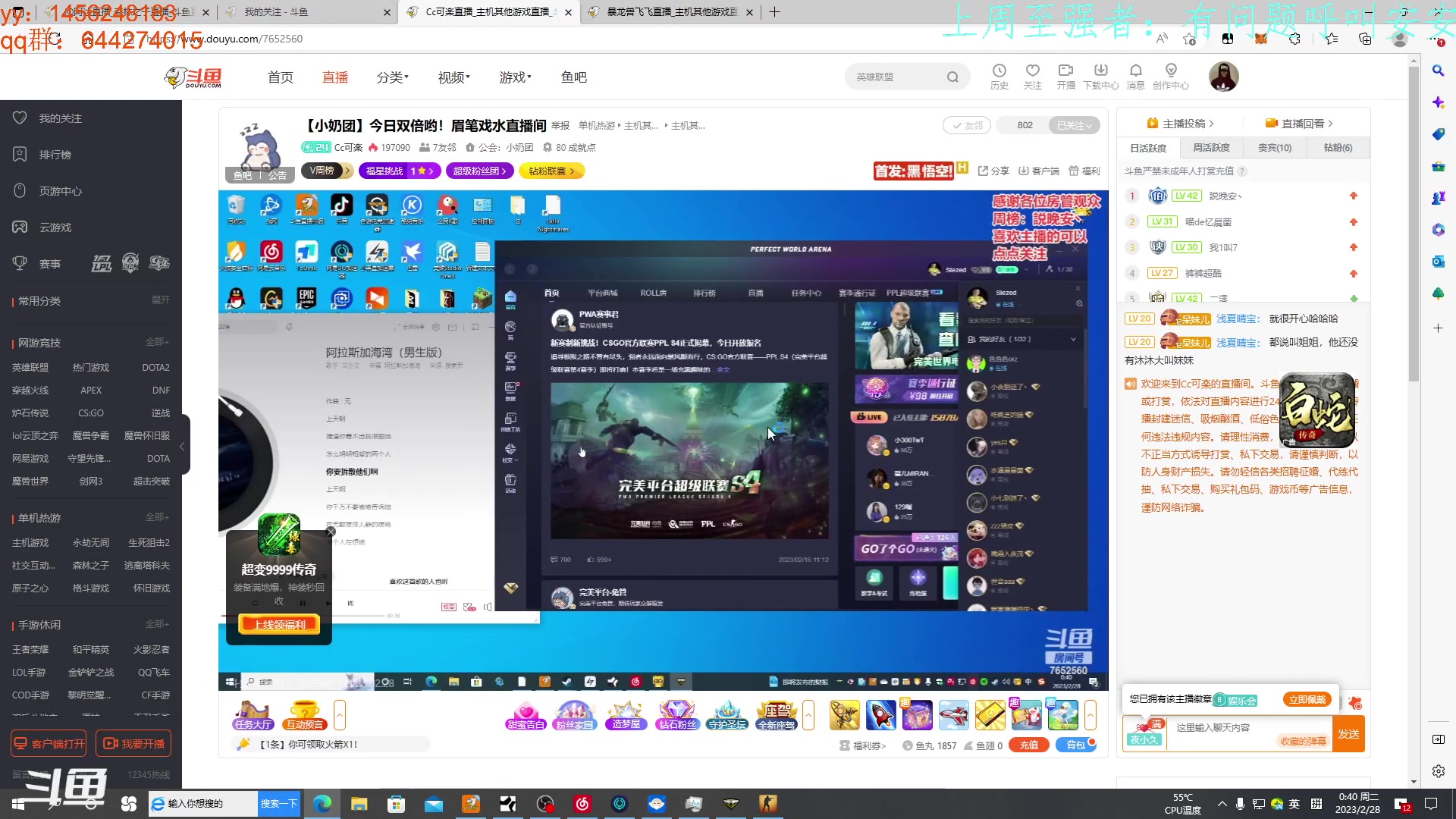Open 排行榜 in the left sidebar

click(x=55, y=155)
